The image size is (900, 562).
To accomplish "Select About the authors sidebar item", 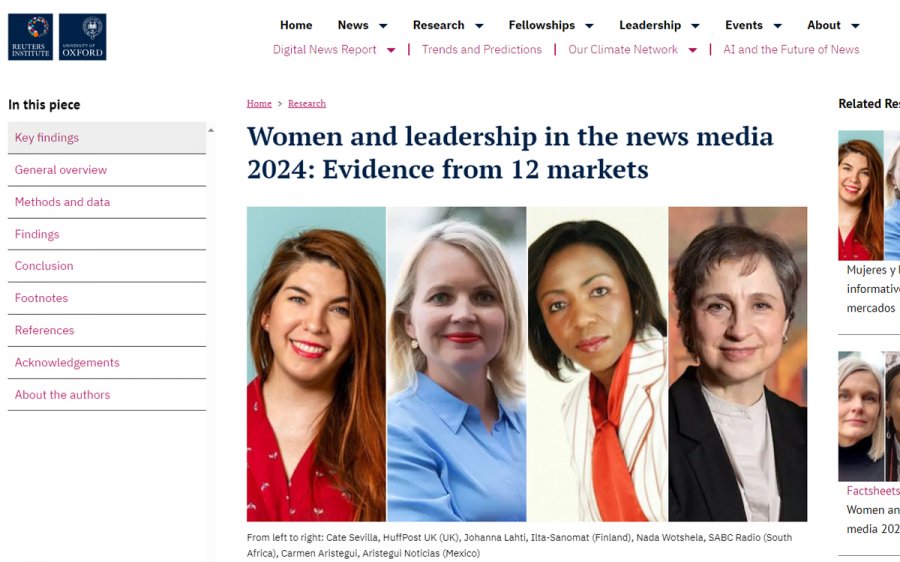I will (107, 395).
